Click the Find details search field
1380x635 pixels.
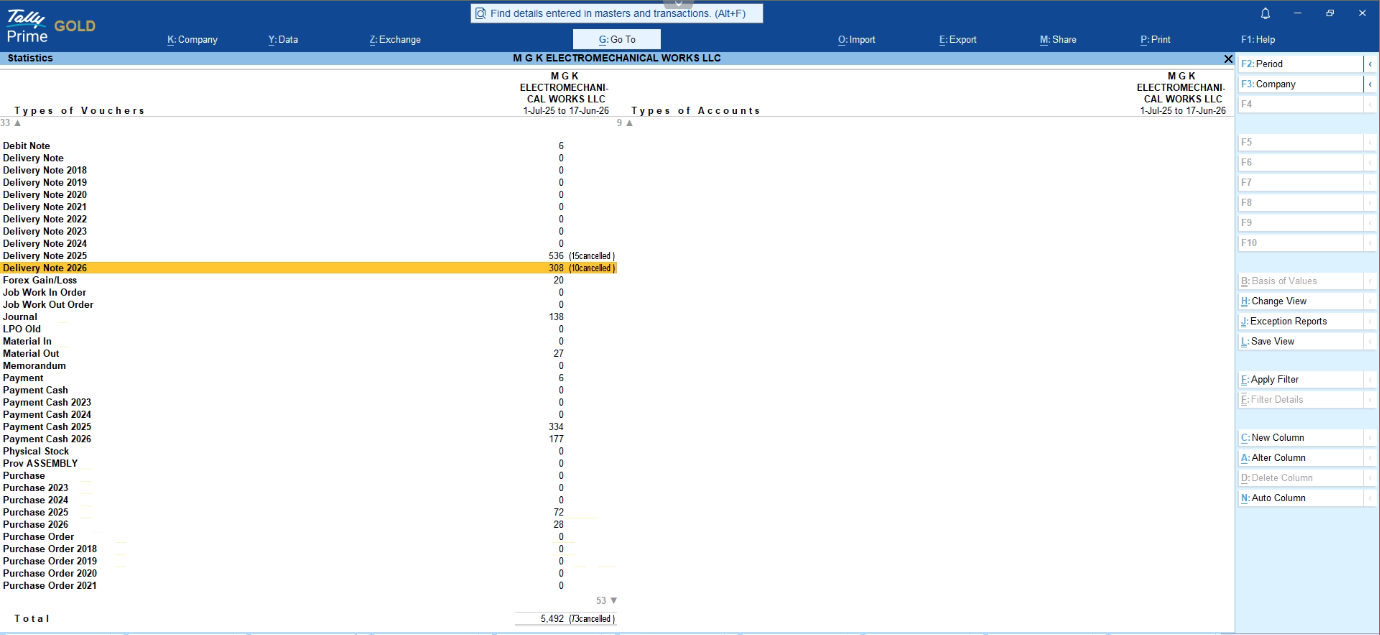tap(616, 14)
